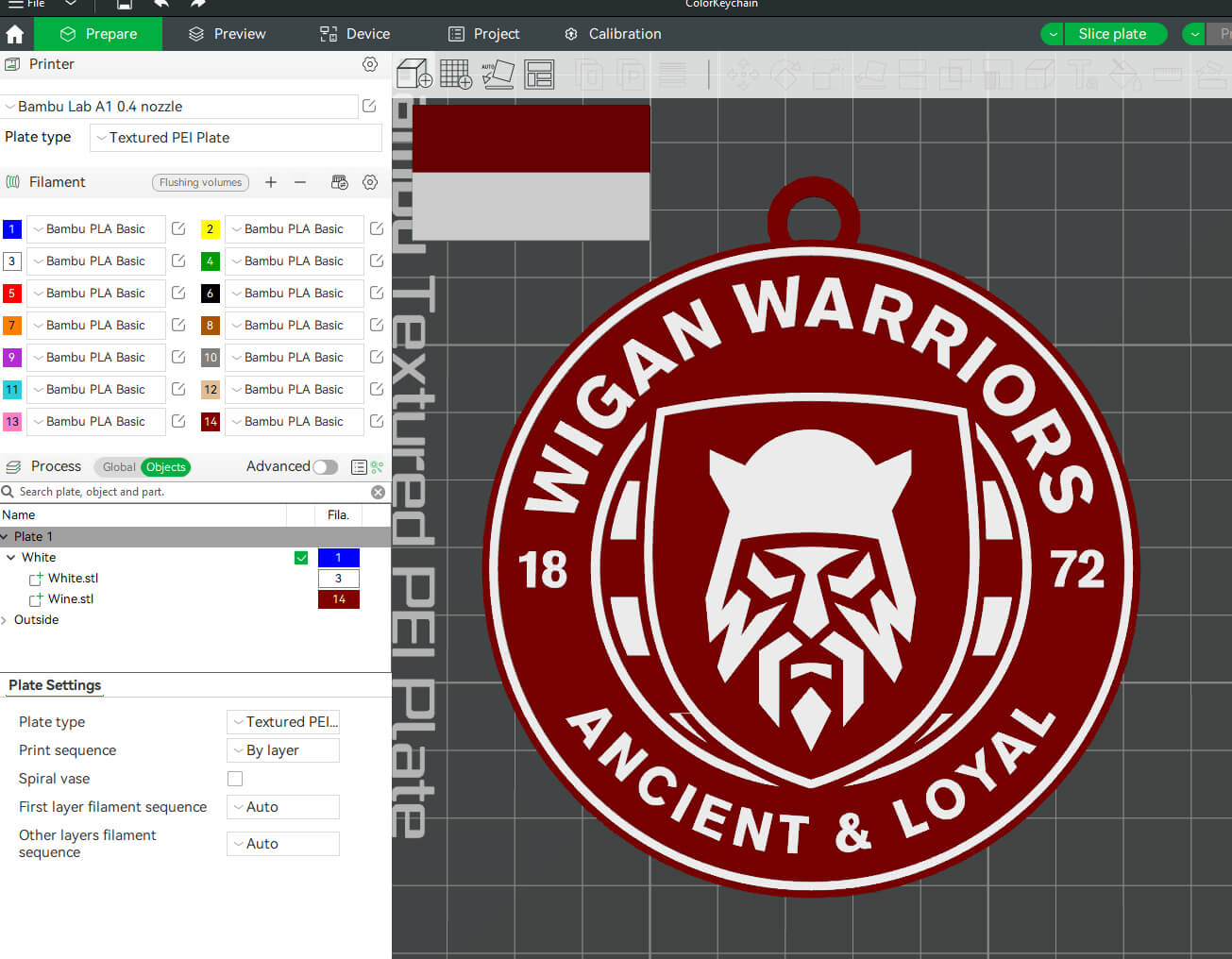The height and width of the screenshot is (959, 1232).
Task: Switch to the Preview tab
Action: click(227, 34)
